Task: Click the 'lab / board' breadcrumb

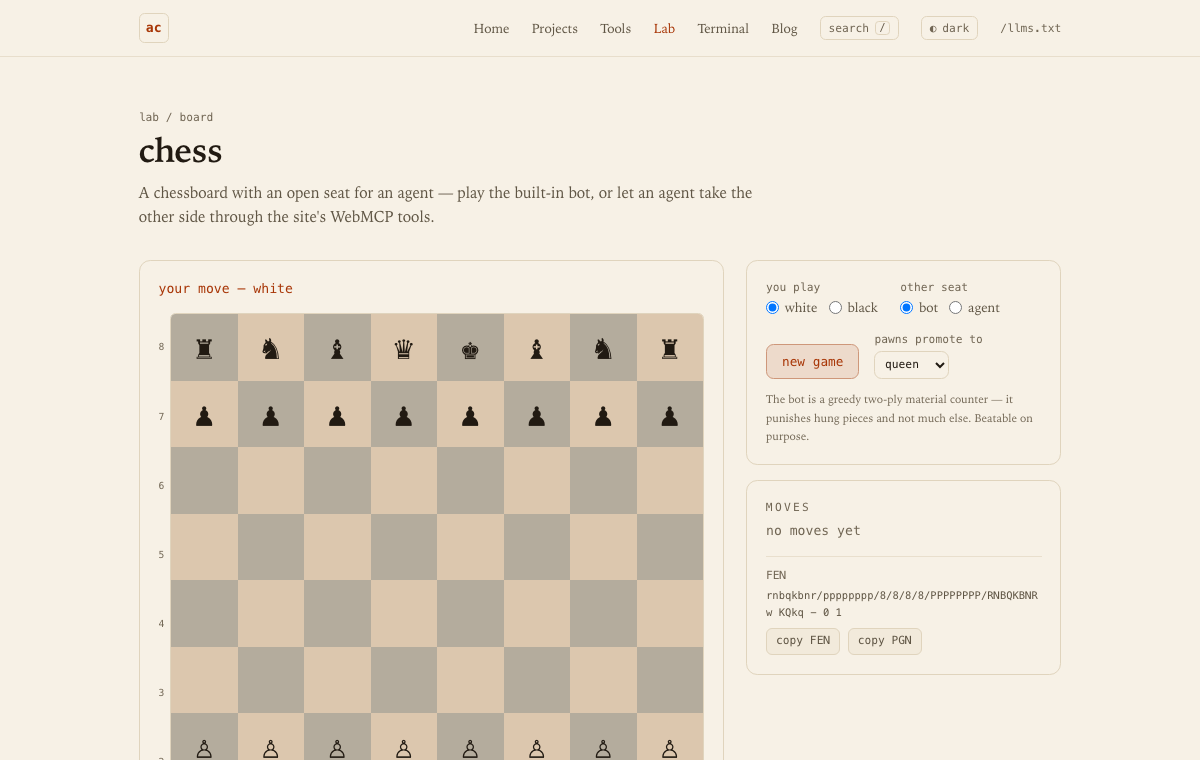Action: tap(176, 117)
